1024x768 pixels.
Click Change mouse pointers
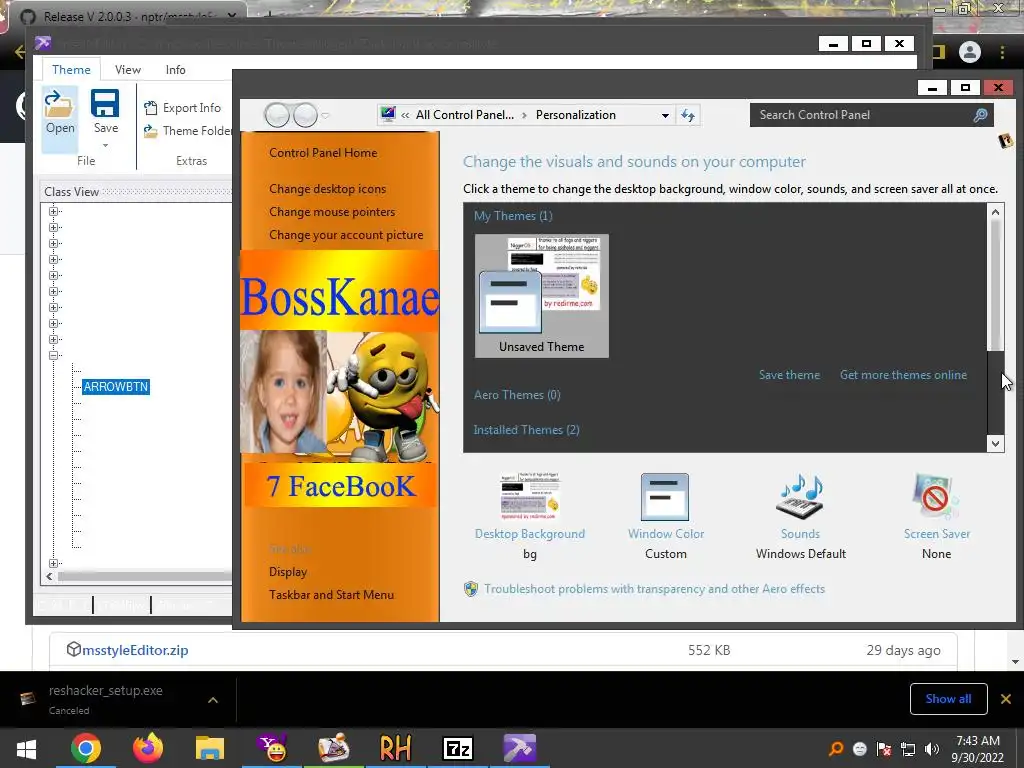(x=332, y=212)
